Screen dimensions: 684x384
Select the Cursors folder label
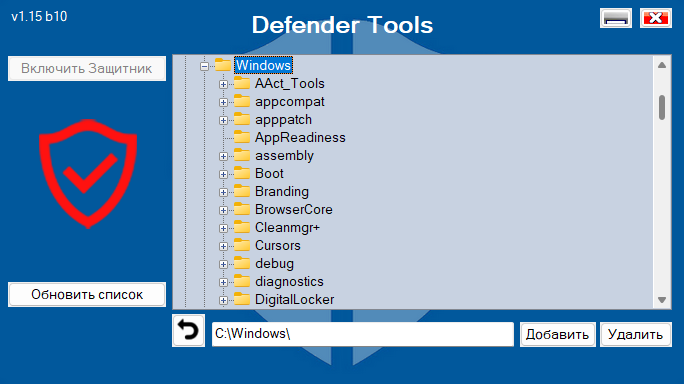click(278, 245)
